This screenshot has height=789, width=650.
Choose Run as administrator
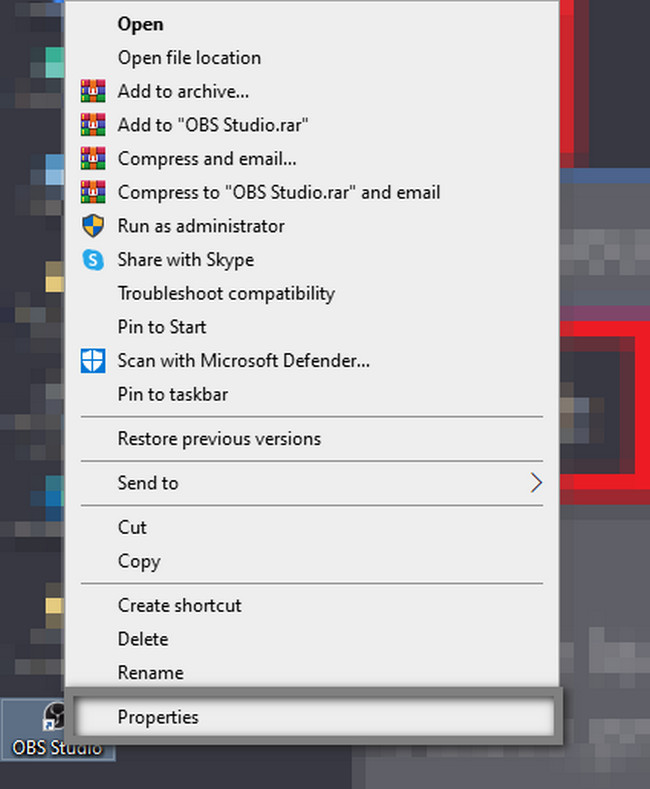click(x=312, y=226)
